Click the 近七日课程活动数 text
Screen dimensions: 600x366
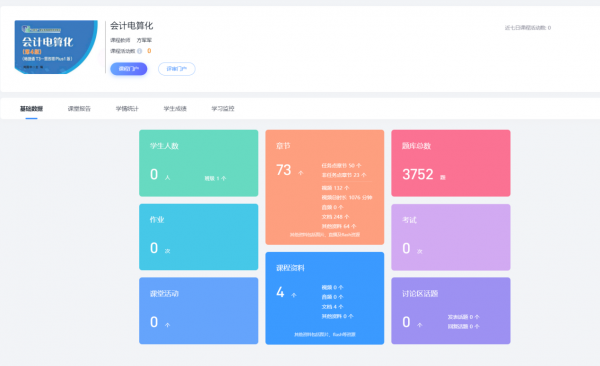[528, 28]
